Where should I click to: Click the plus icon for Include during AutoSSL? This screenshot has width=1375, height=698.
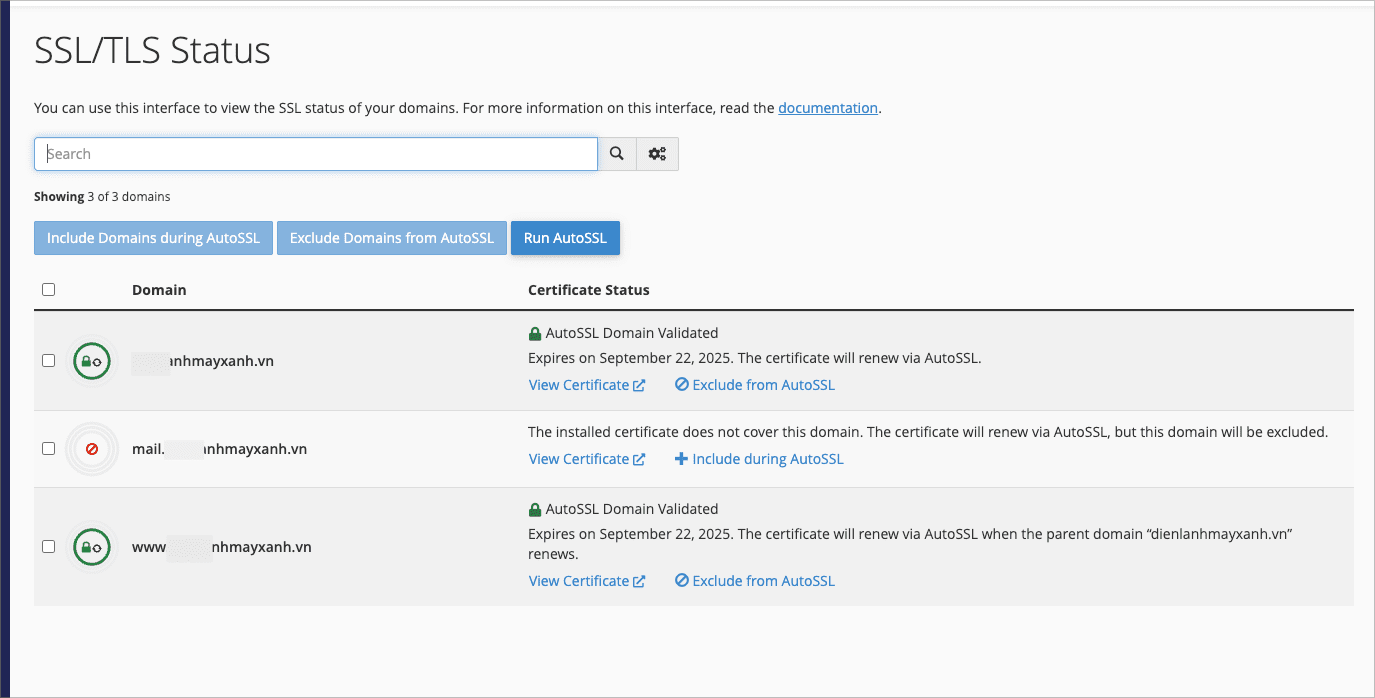click(x=681, y=459)
